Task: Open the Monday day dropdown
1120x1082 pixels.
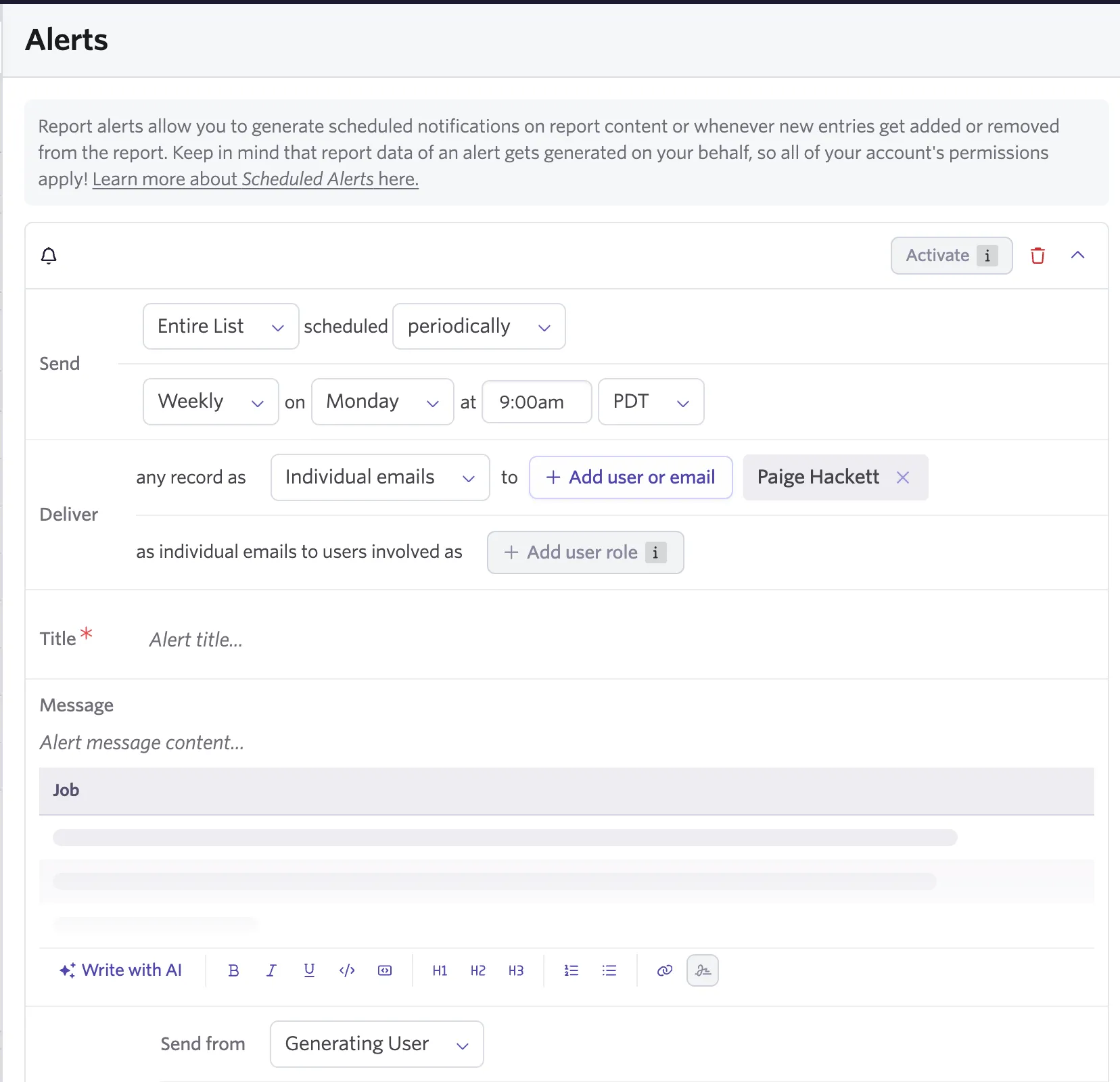Action: tap(383, 402)
